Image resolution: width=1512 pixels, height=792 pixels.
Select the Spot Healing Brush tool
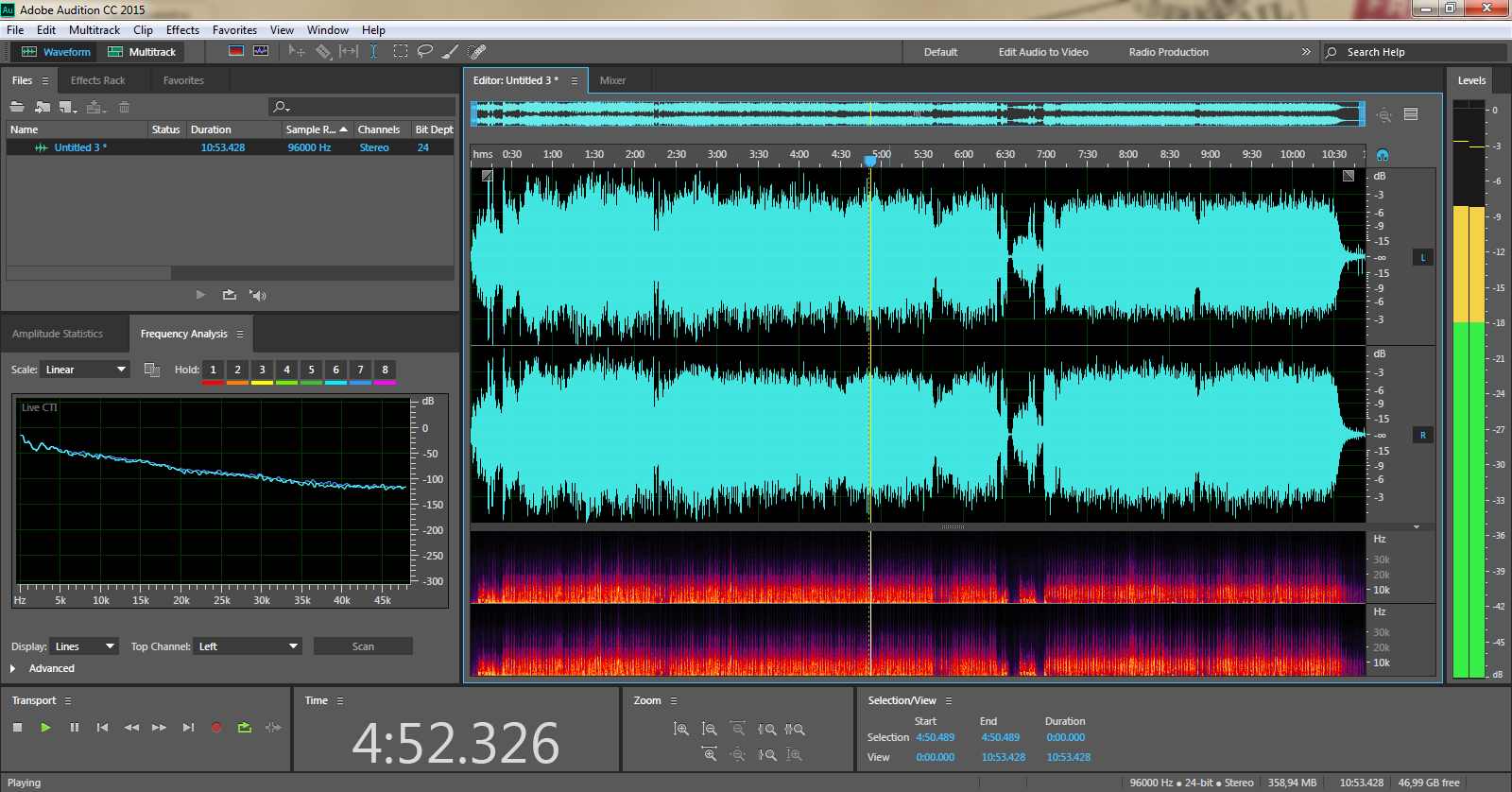(477, 51)
